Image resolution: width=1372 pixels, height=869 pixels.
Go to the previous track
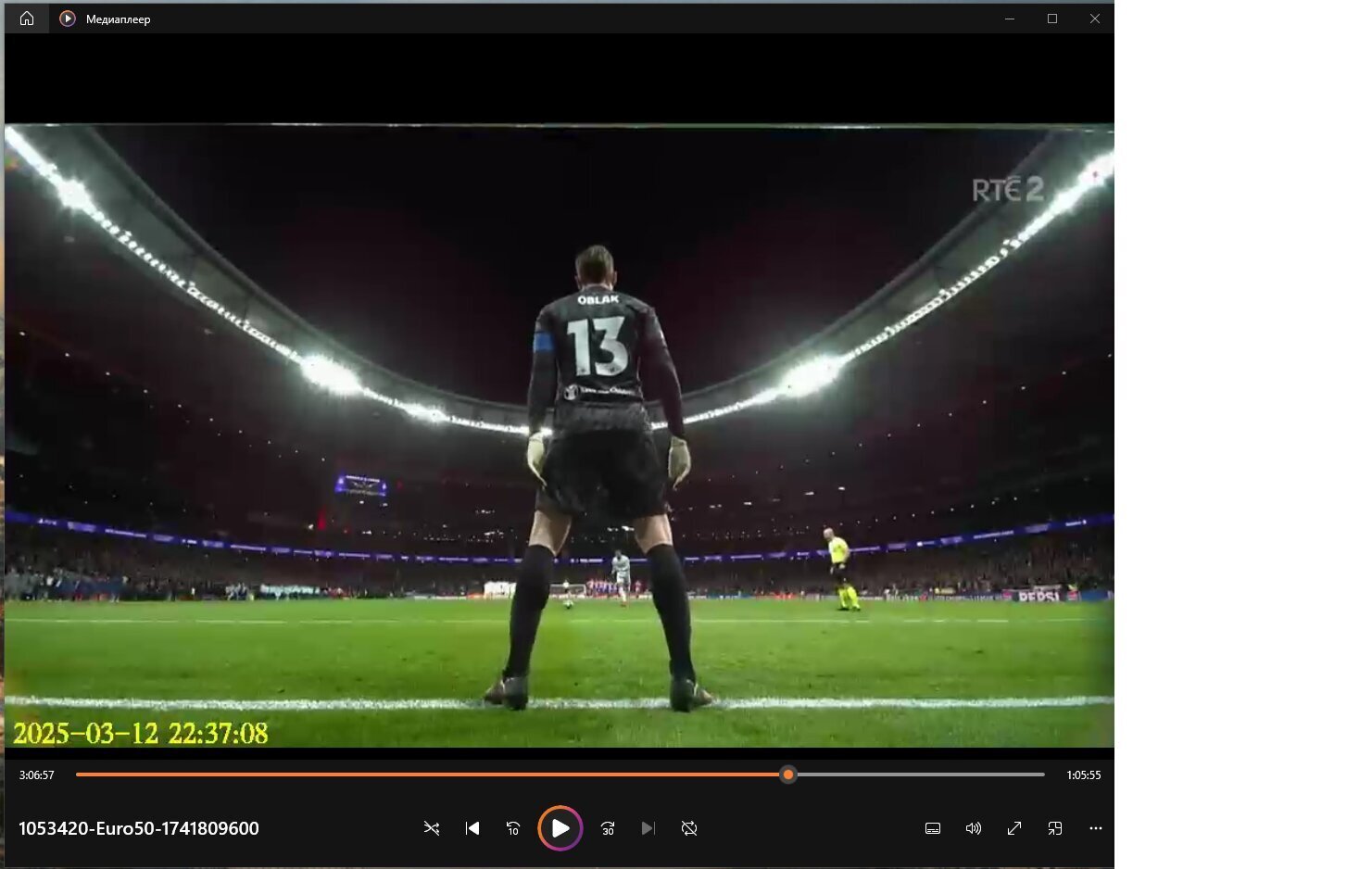[472, 828]
